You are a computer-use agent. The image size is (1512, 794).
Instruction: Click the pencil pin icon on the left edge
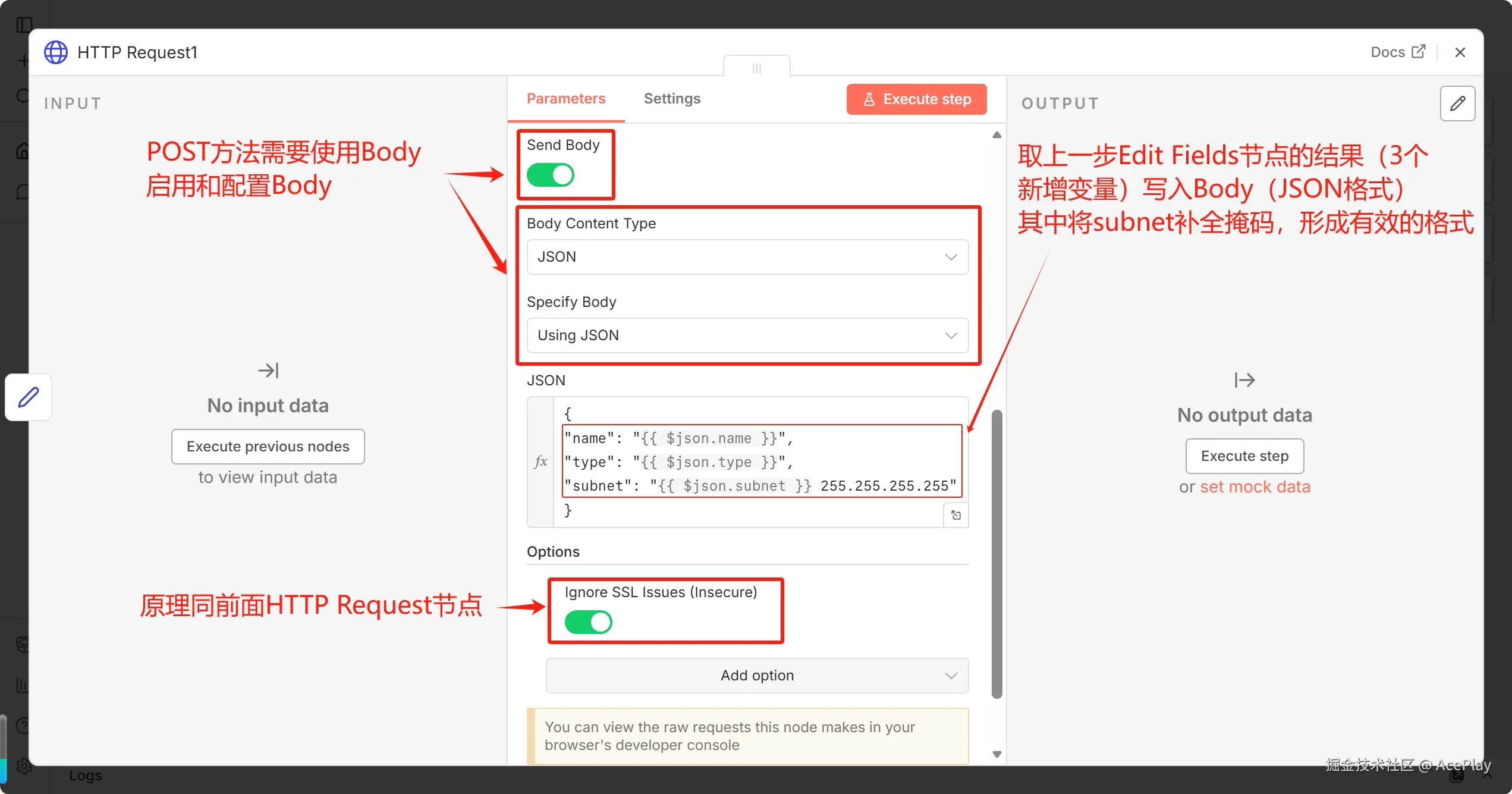coord(28,397)
